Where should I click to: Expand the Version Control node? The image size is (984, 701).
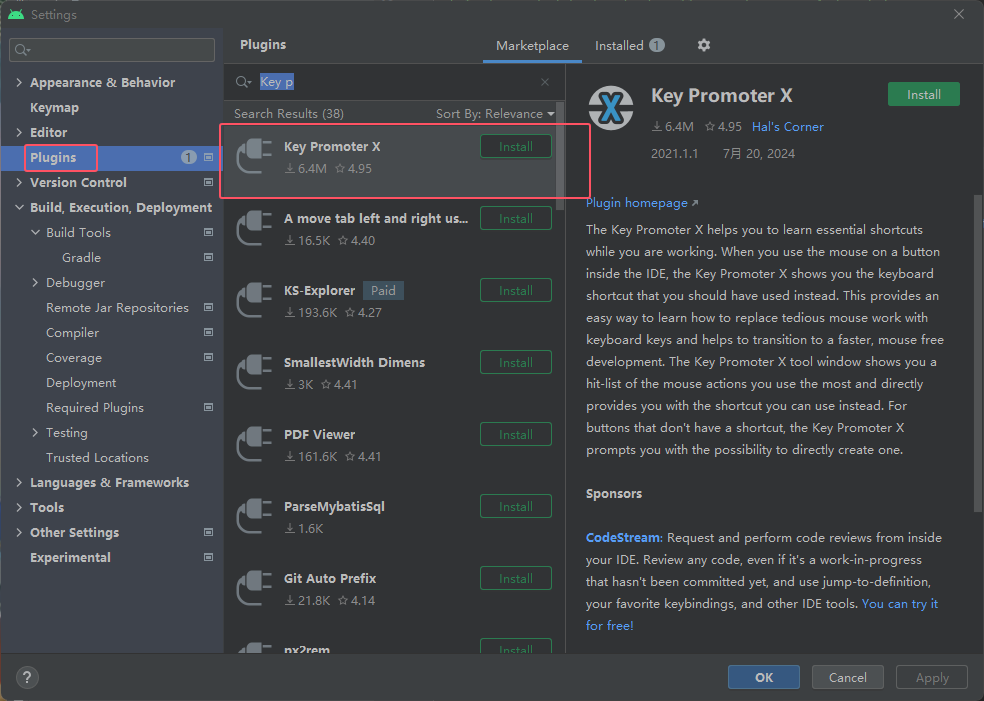[19, 183]
